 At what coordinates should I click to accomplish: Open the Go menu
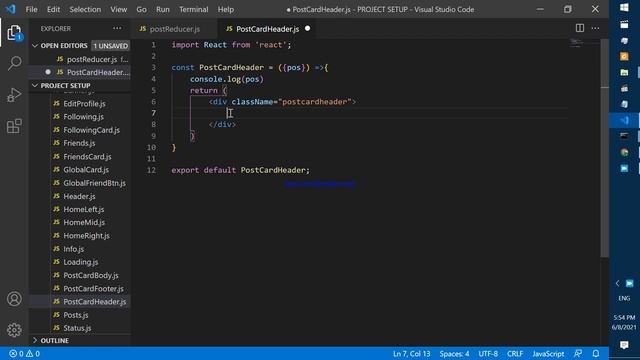click(x=141, y=9)
